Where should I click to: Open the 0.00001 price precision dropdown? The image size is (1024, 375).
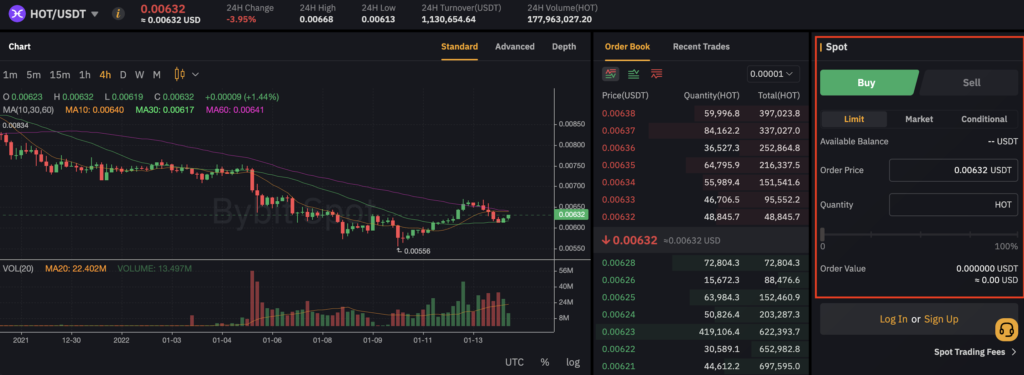pyautogui.click(x=773, y=74)
